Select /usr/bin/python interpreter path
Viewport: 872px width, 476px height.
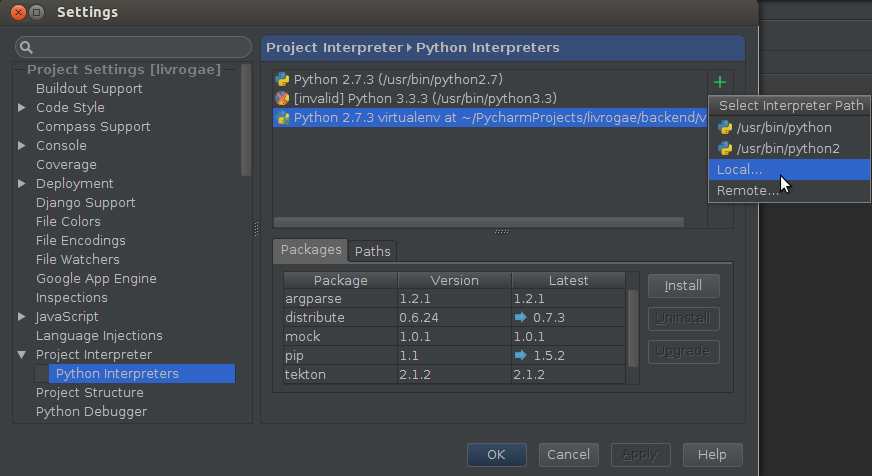(789, 127)
